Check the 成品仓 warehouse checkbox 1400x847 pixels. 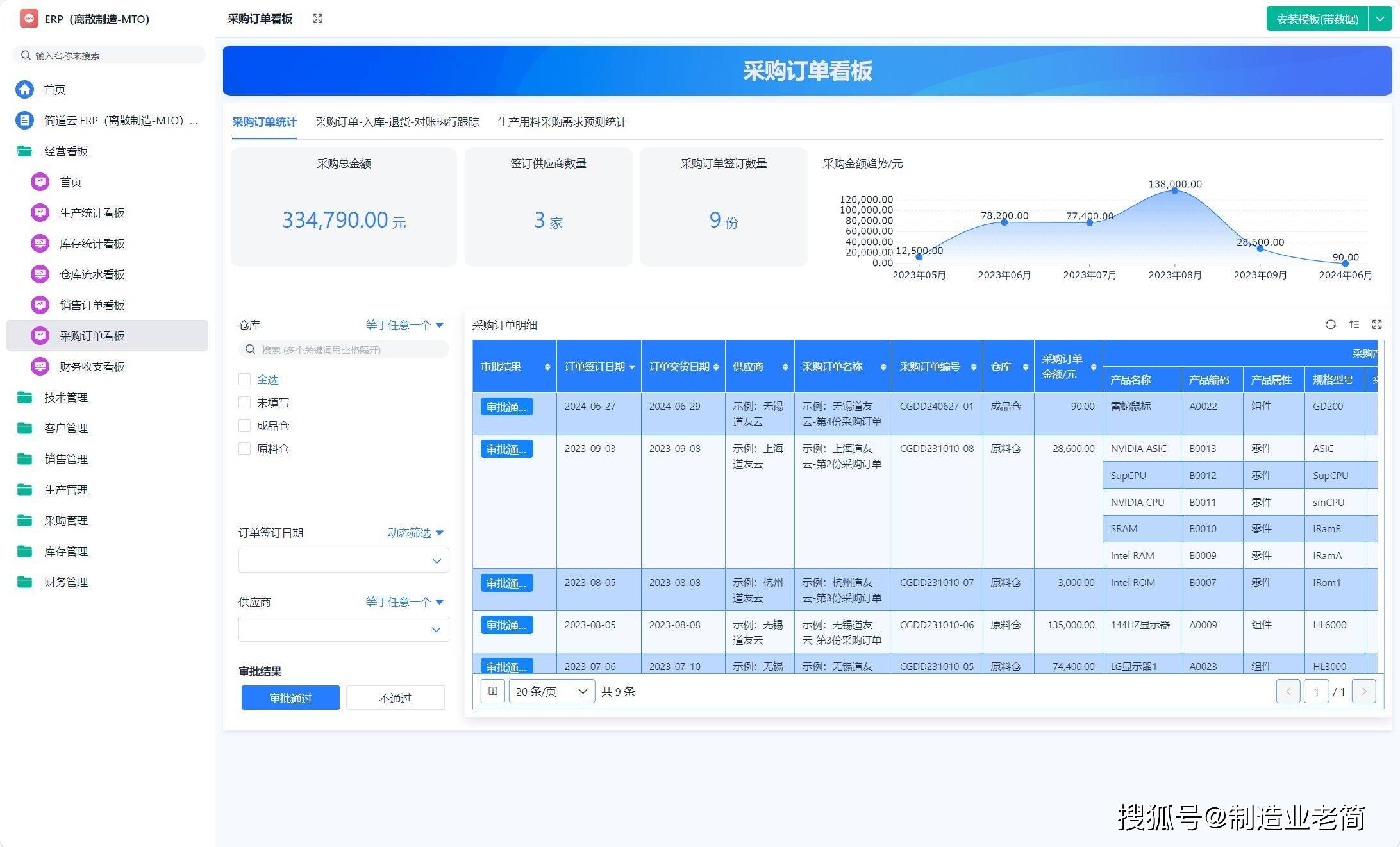(244, 425)
